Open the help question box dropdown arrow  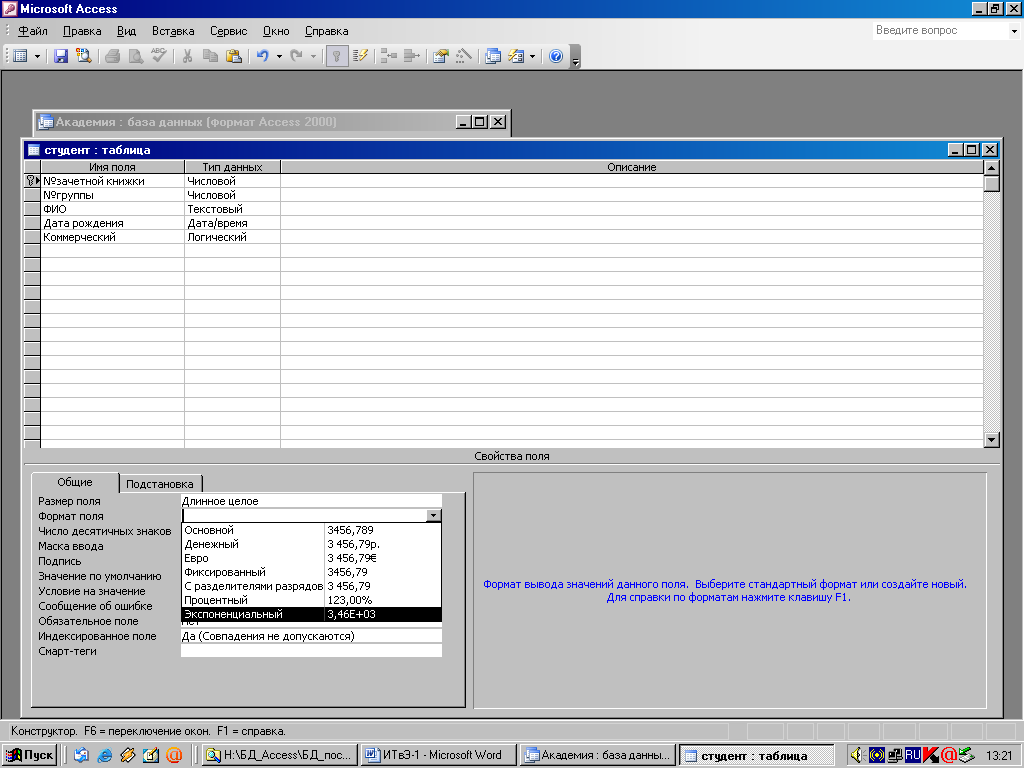pyautogui.click(x=1014, y=31)
